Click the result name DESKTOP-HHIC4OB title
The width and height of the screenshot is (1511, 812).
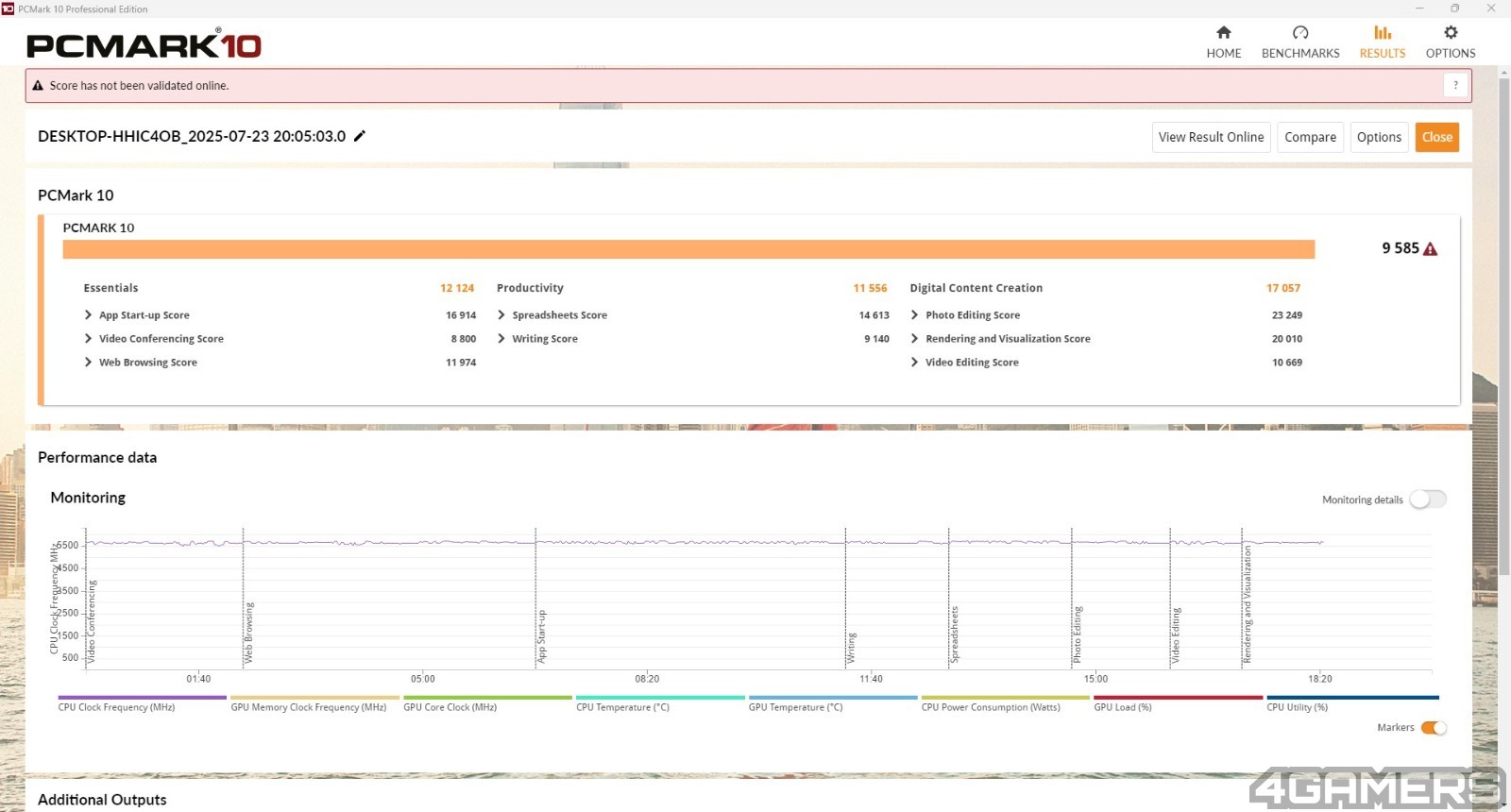click(x=192, y=136)
